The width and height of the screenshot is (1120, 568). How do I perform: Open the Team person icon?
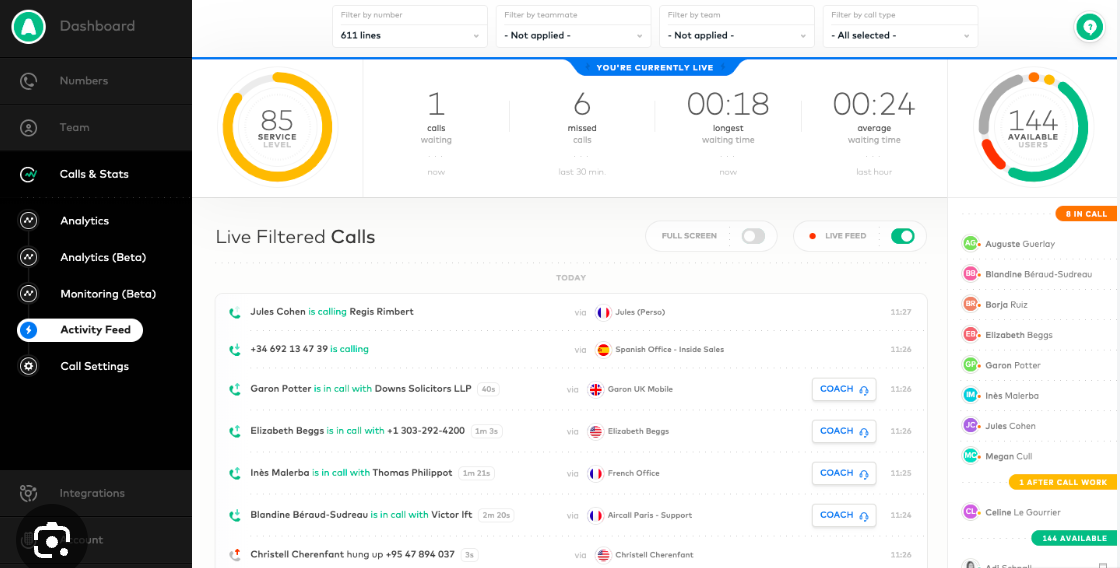29,128
